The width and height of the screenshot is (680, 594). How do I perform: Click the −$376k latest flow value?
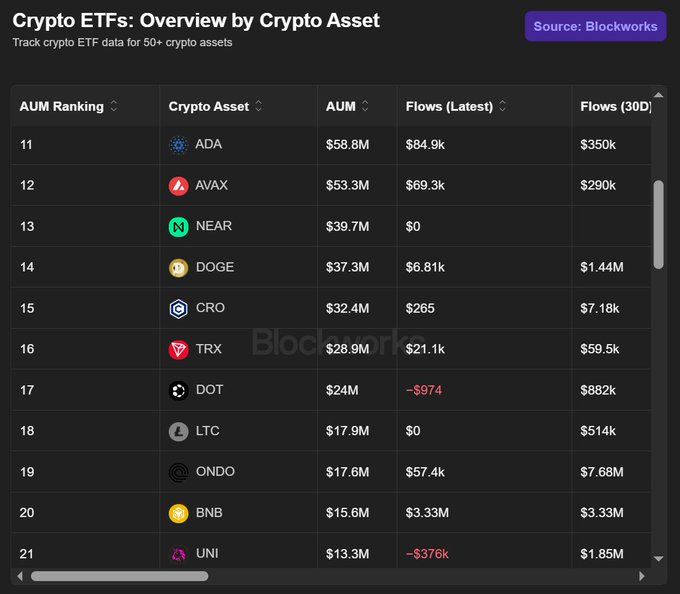427,554
